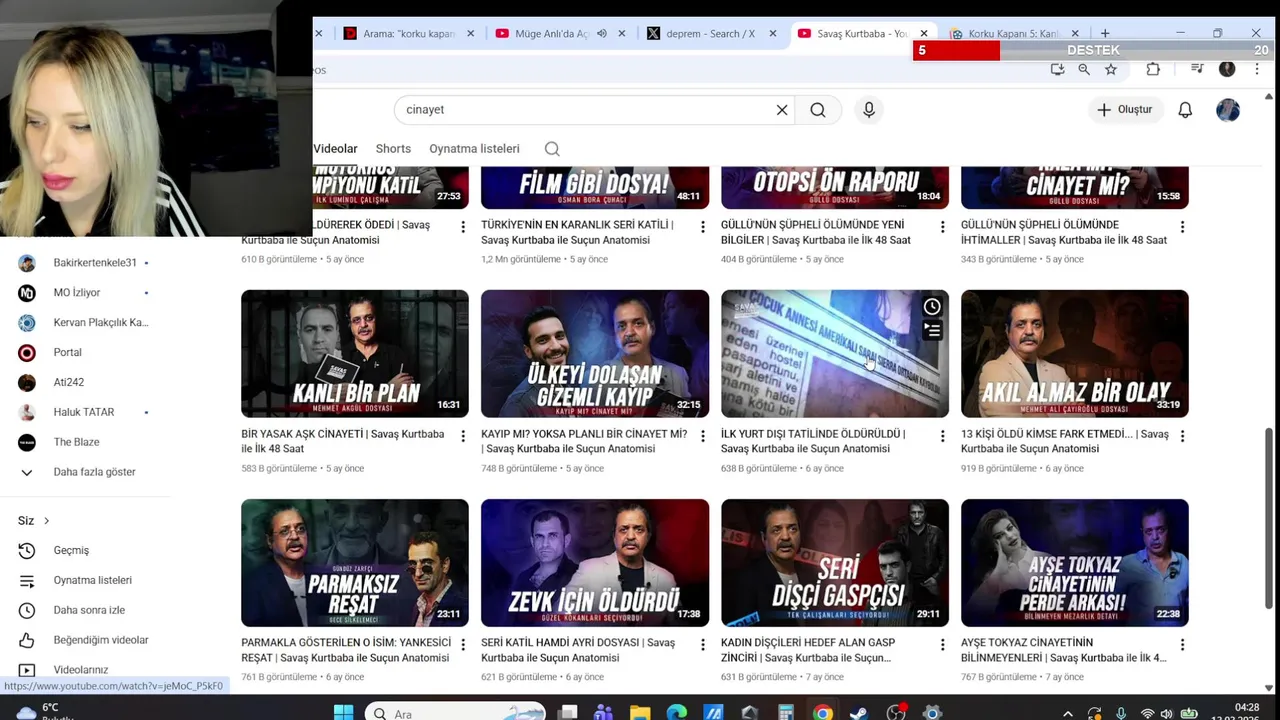The height and width of the screenshot is (720, 1280).
Task: Open Chrome profile avatar in toolbar
Action: [x=1227, y=69]
